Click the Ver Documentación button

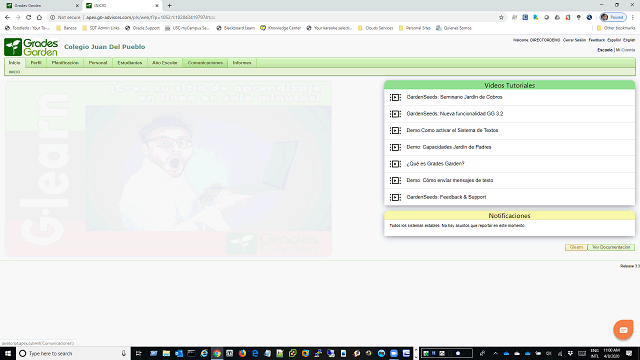coord(611,247)
